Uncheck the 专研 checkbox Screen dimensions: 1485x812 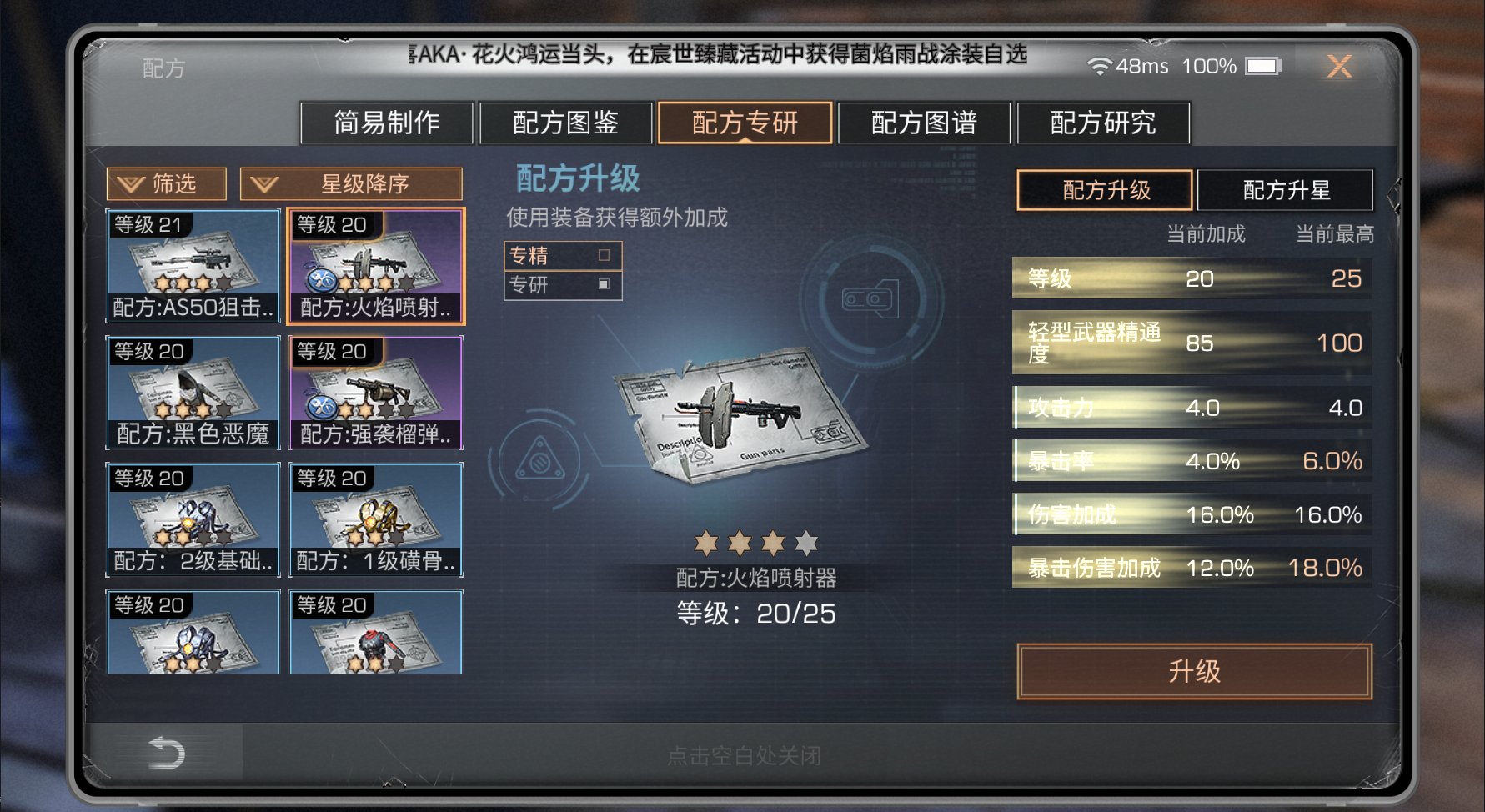604,284
